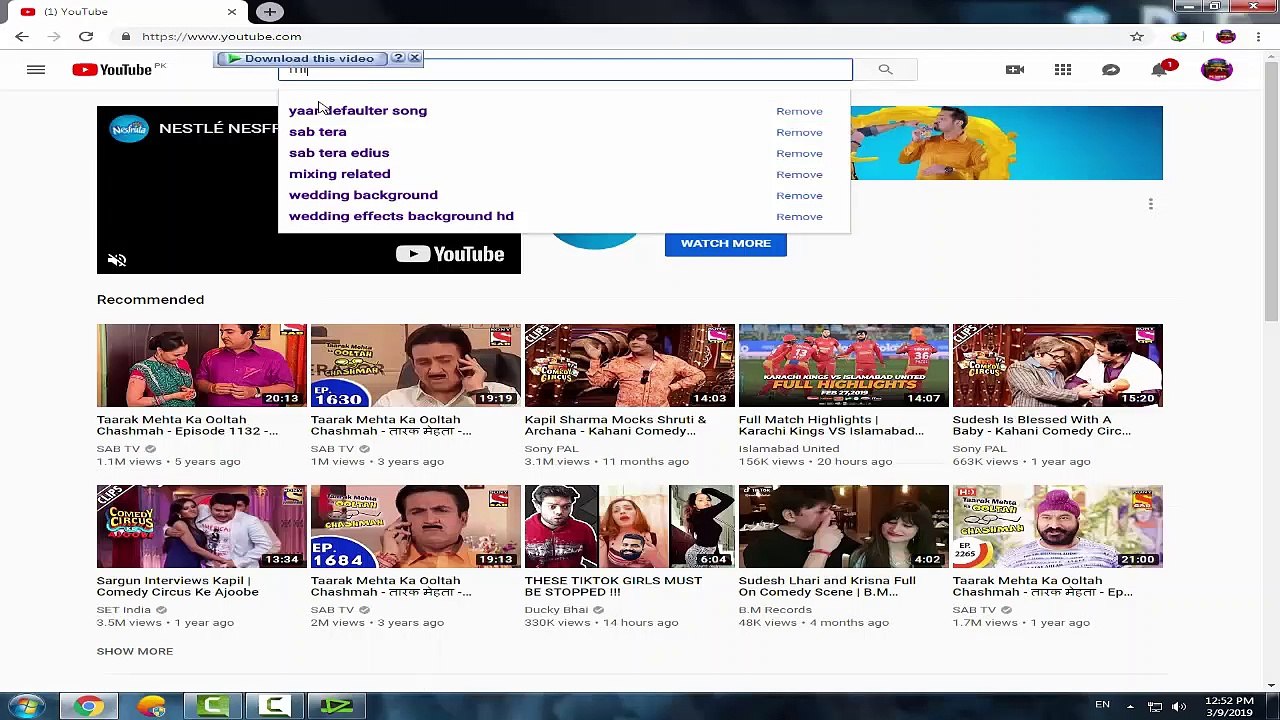Open 'Sudesh Is Blessed With A Baby' thumbnail
The height and width of the screenshot is (720, 1280).
click(x=1058, y=365)
